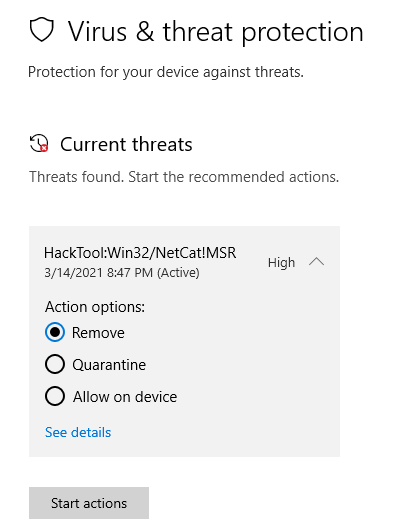The width and height of the screenshot is (411, 532).
Task: Click the red error badge on the history icon
Action: coord(44,148)
